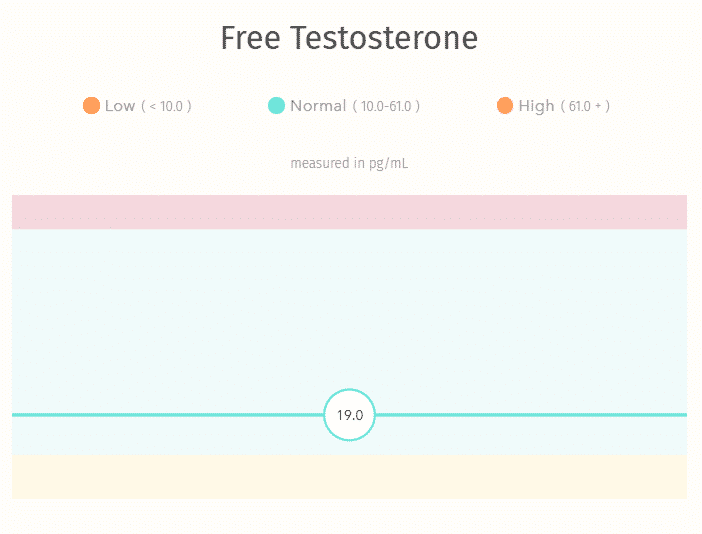This screenshot has width=702, height=534.
Task: Click the High range text 61.0 +
Action: tap(585, 107)
